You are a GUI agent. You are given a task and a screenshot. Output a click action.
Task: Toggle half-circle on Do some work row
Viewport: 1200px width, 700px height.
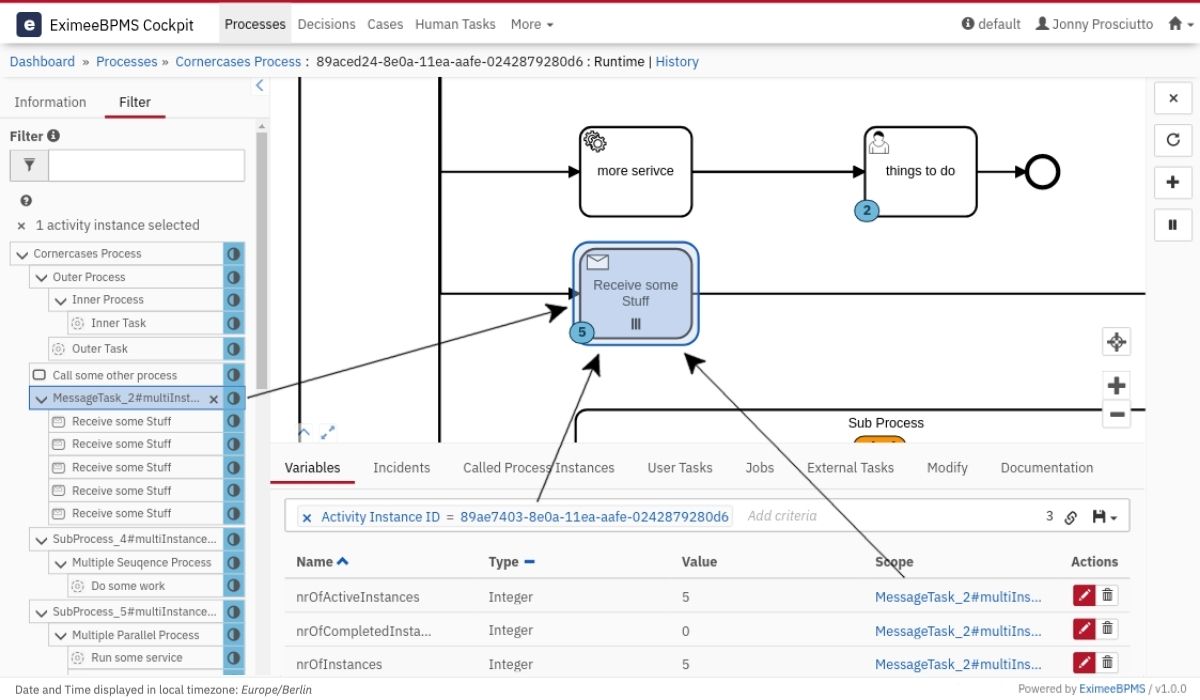click(x=233, y=586)
